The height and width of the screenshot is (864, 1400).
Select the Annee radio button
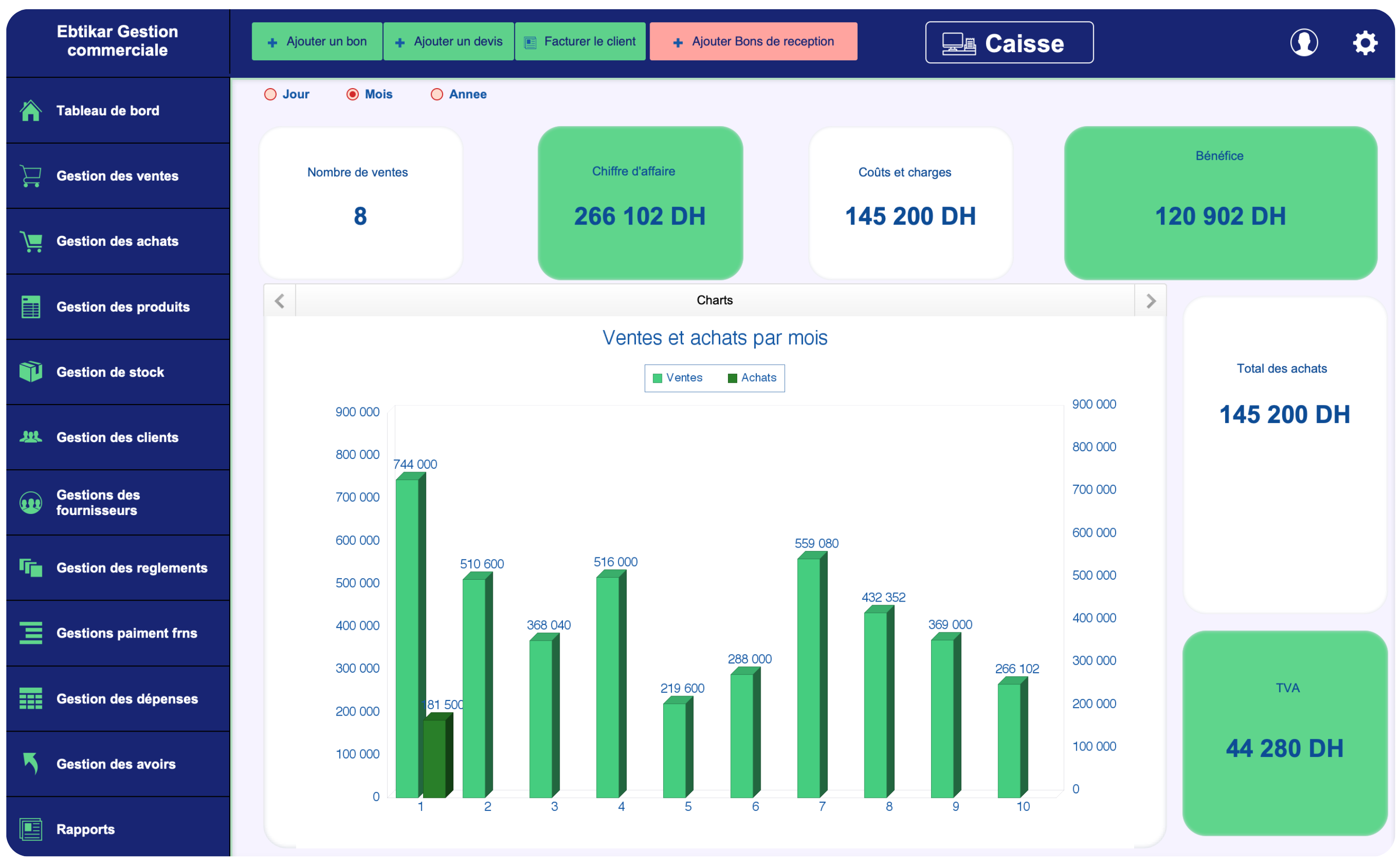click(x=437, y=94)
